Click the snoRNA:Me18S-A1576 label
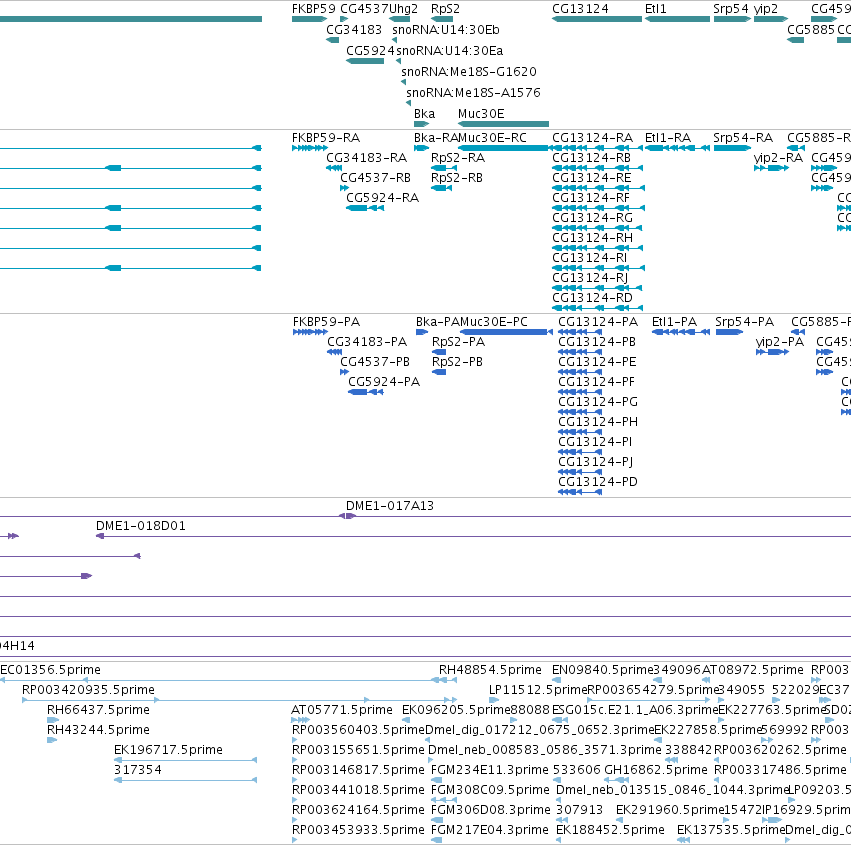Screen dimensions: 851x845 473,93
